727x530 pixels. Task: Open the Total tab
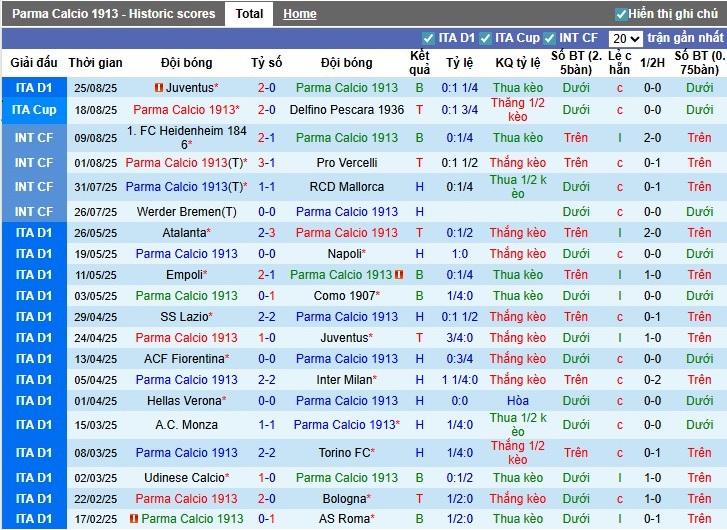pyautogui.click(x=249, y=14)
